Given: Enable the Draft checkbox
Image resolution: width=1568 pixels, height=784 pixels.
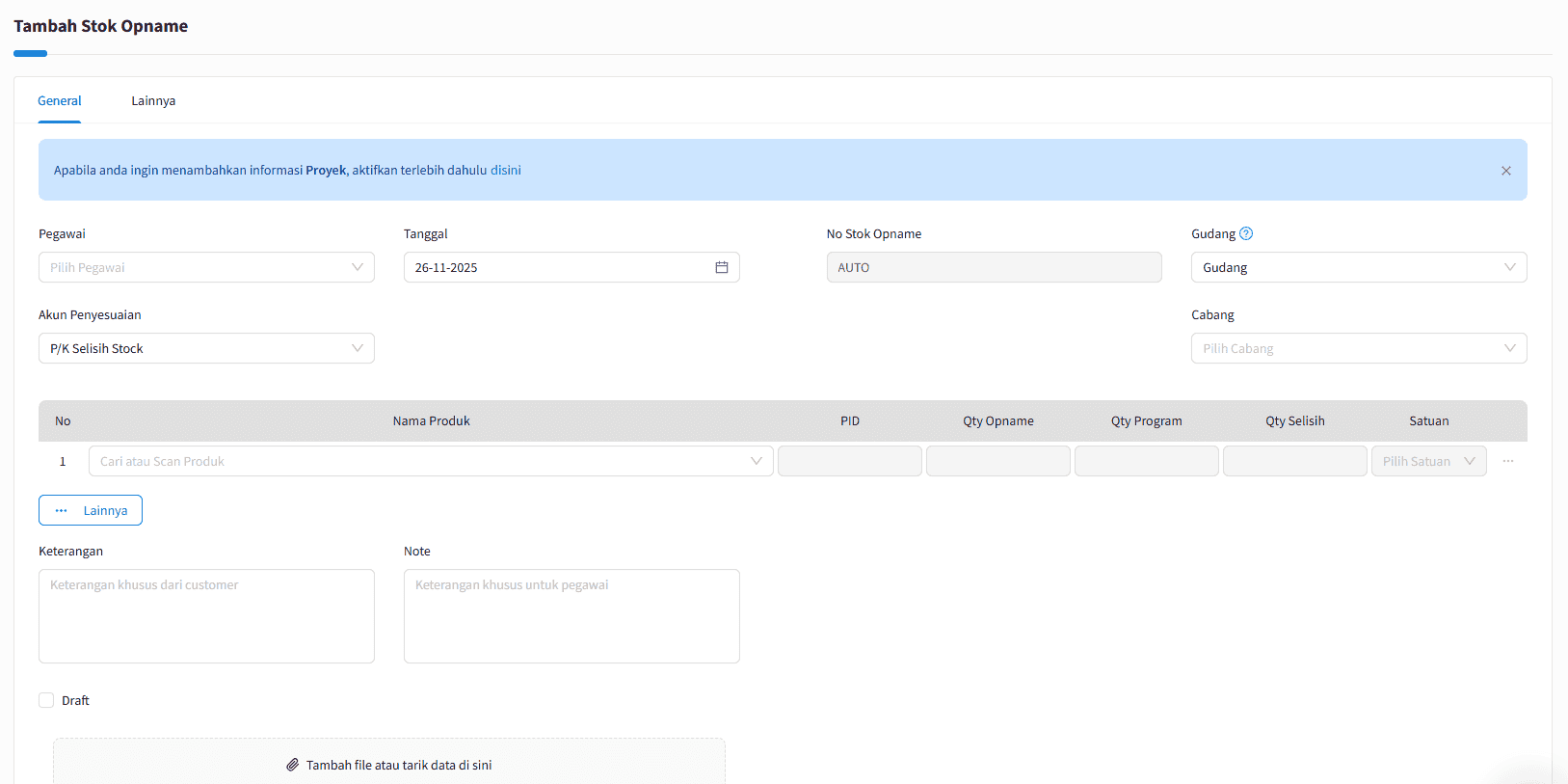Looking at the screenshot, I should (x=46, y=700).
